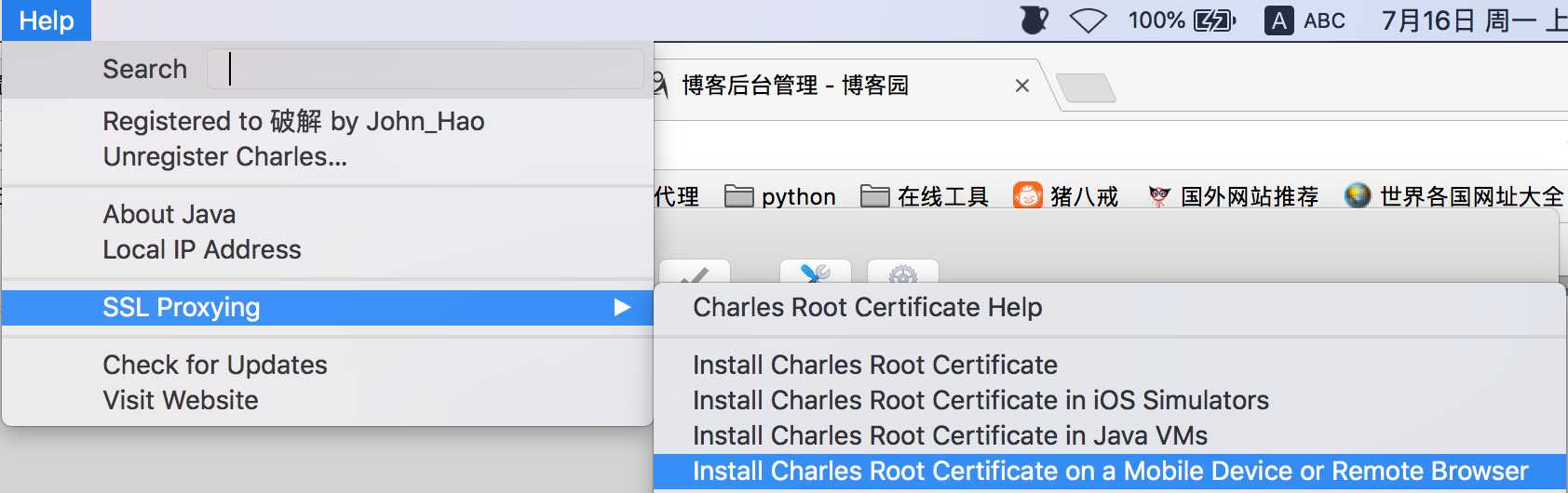Close the 博客后台管理 - 博客园 browser tab

coord(1021,86)
